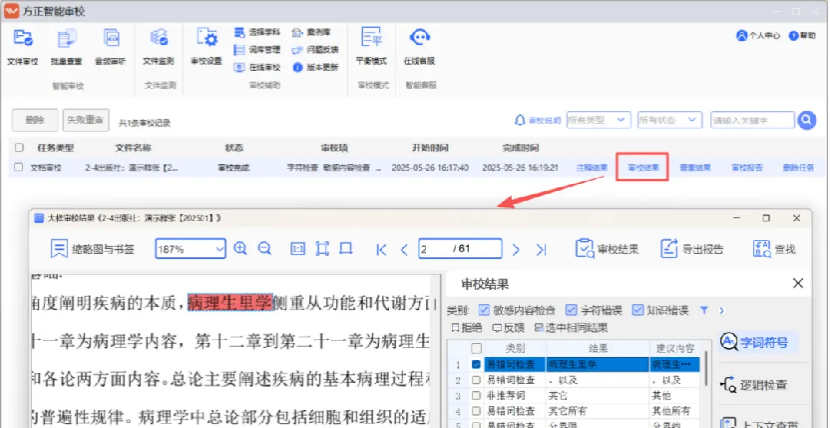Go to last page
Screen dimensions: 830x428
pos(540,249)
